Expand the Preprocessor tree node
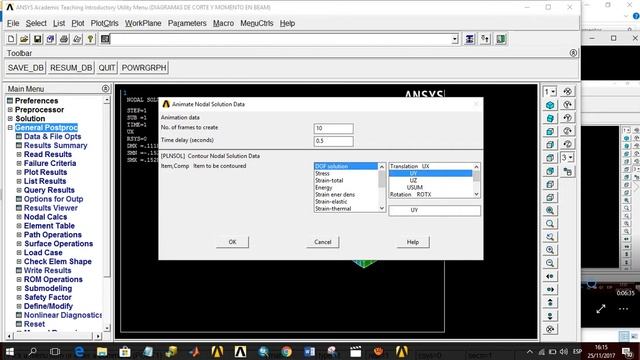640x360 pixels. (10, 109)
